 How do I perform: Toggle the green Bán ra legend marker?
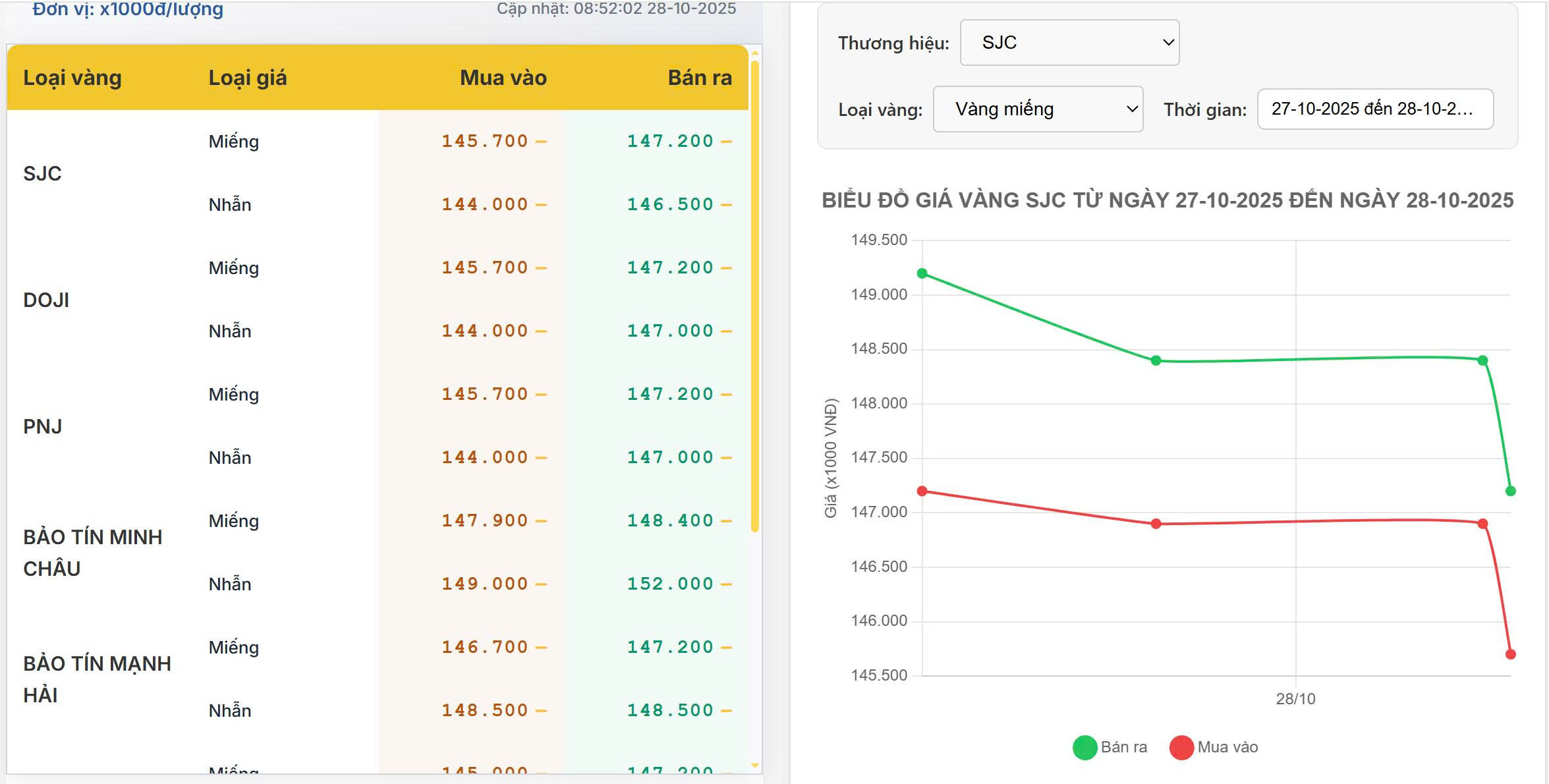tap(1084, 748)
